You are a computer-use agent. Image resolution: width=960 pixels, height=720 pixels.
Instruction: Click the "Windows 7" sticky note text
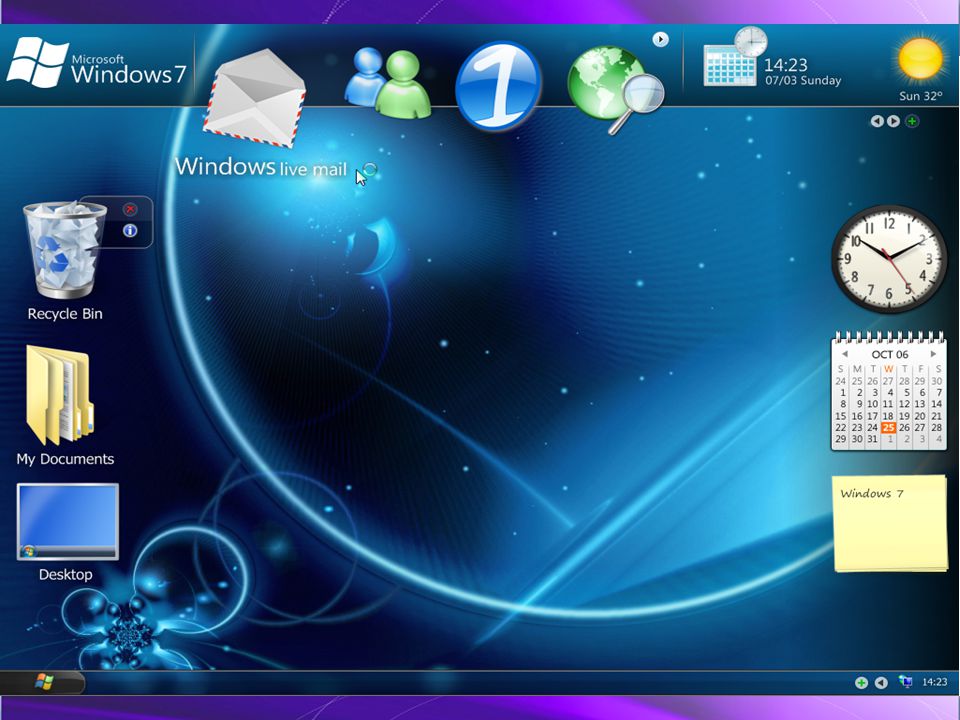[x=872, y=493]
